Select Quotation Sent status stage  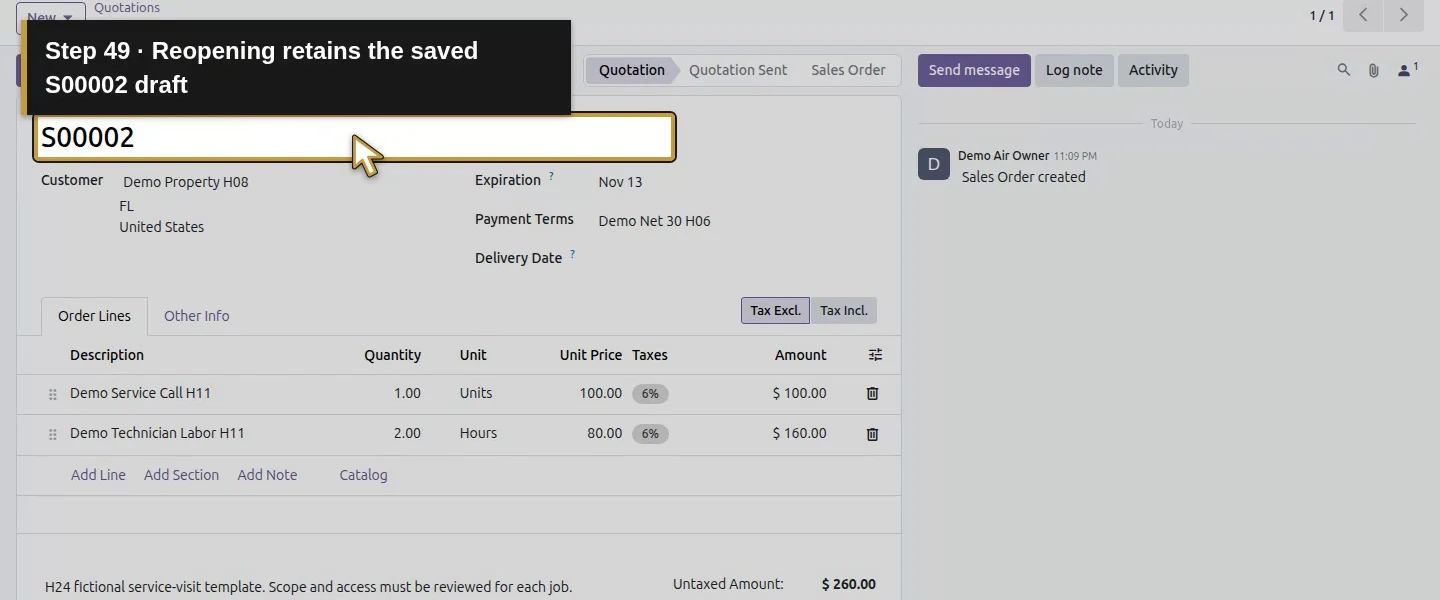(738, 70)
